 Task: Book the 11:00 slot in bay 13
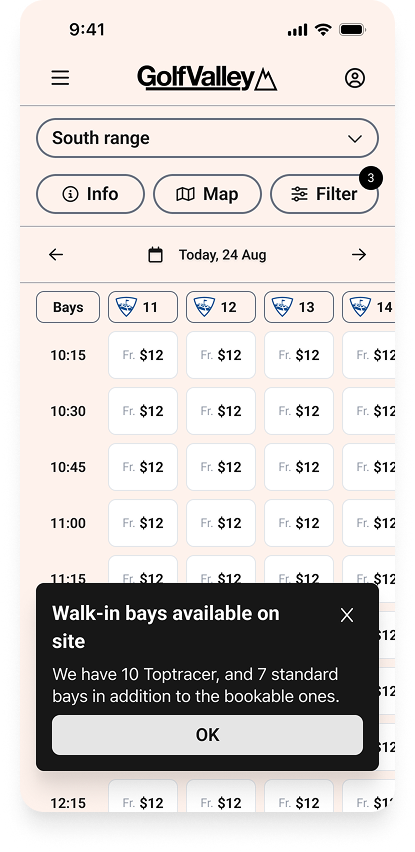coord(299,523)
